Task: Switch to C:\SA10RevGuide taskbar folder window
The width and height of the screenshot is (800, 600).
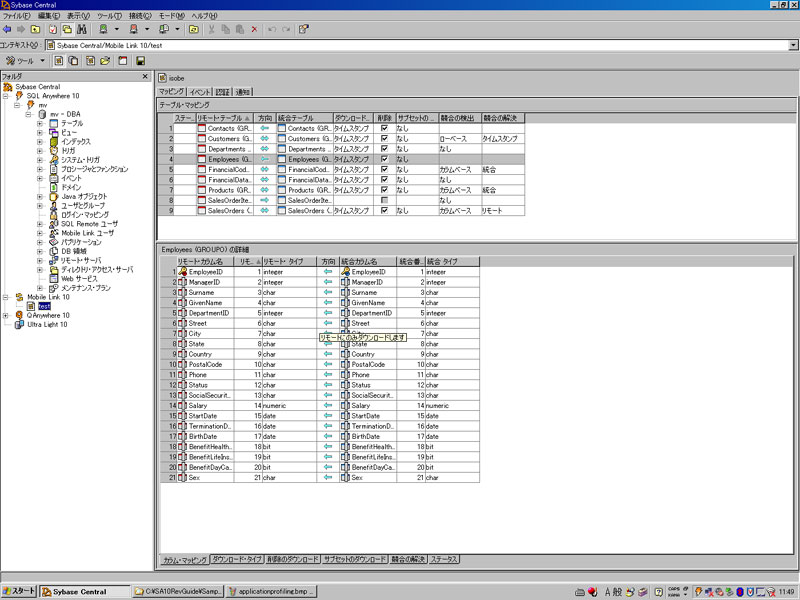Action: pyautogui.click(x=178, y=592)
